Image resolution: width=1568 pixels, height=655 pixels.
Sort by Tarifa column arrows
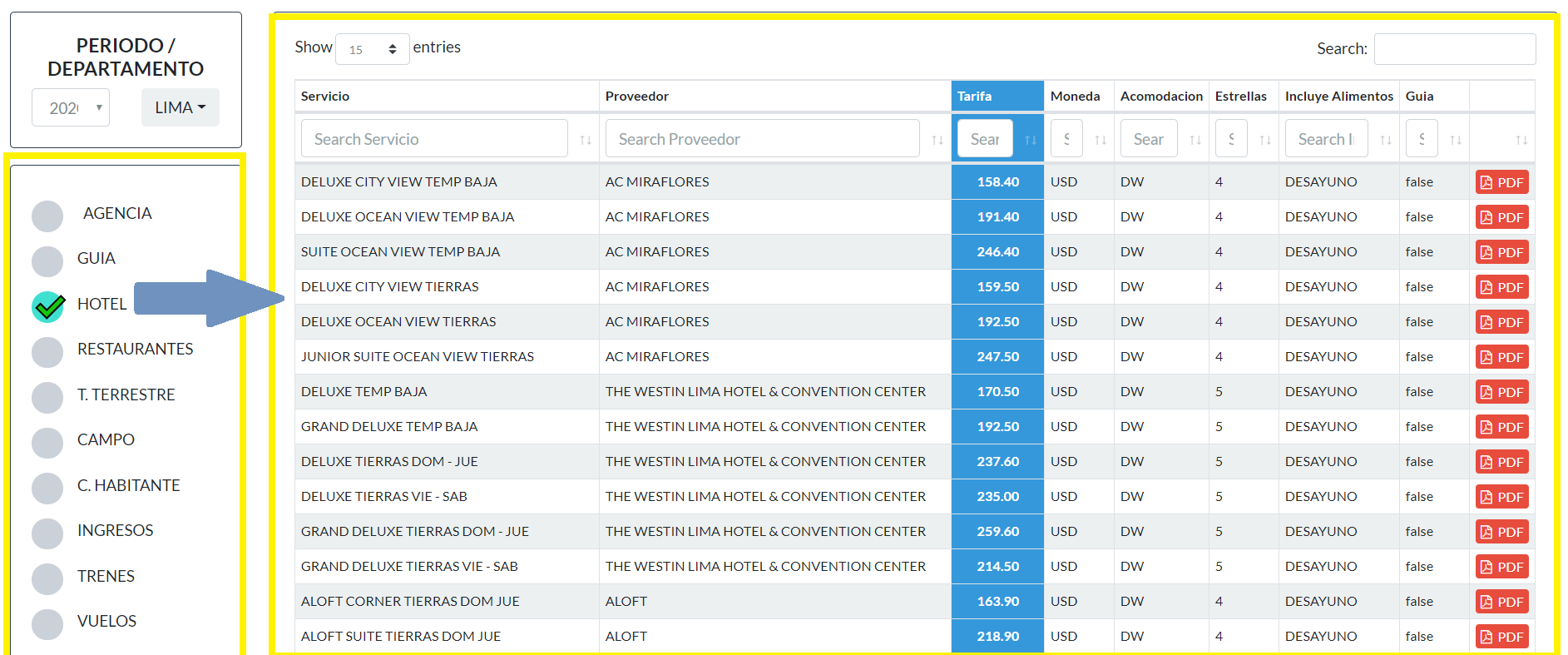click(x=1031, y=140)
